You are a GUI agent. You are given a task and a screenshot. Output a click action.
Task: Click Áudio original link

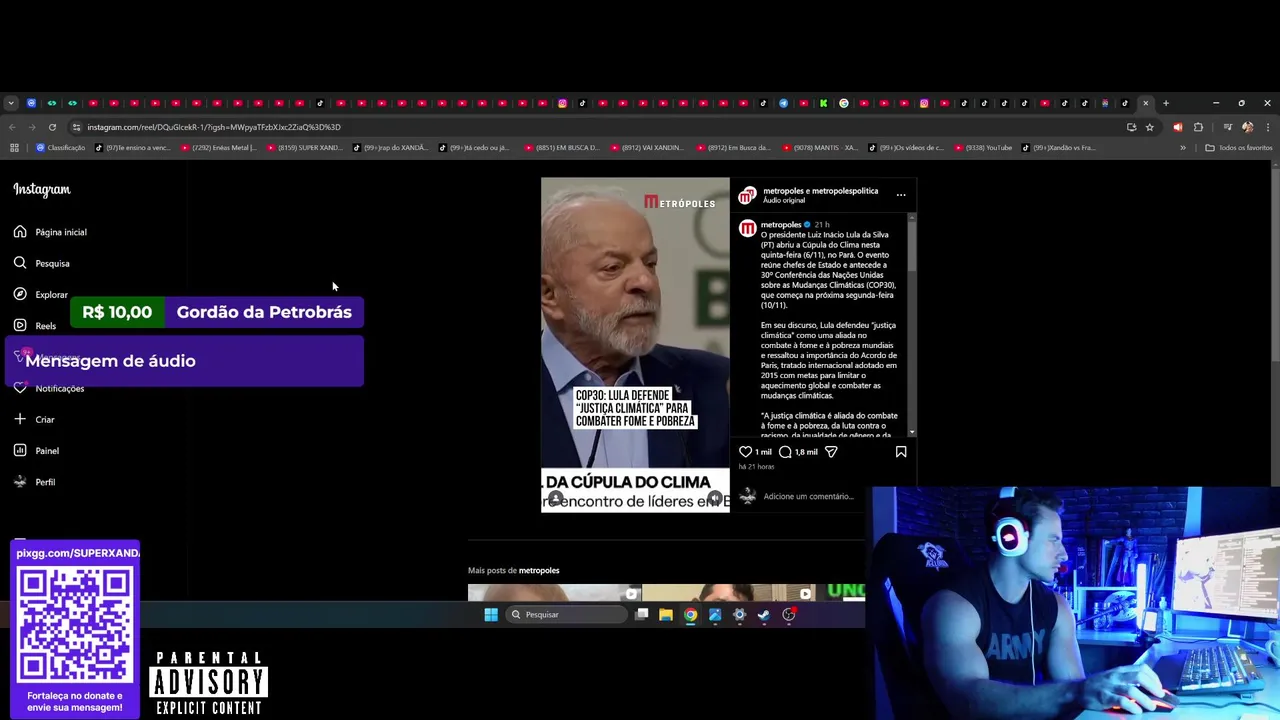tap(784, 201)
